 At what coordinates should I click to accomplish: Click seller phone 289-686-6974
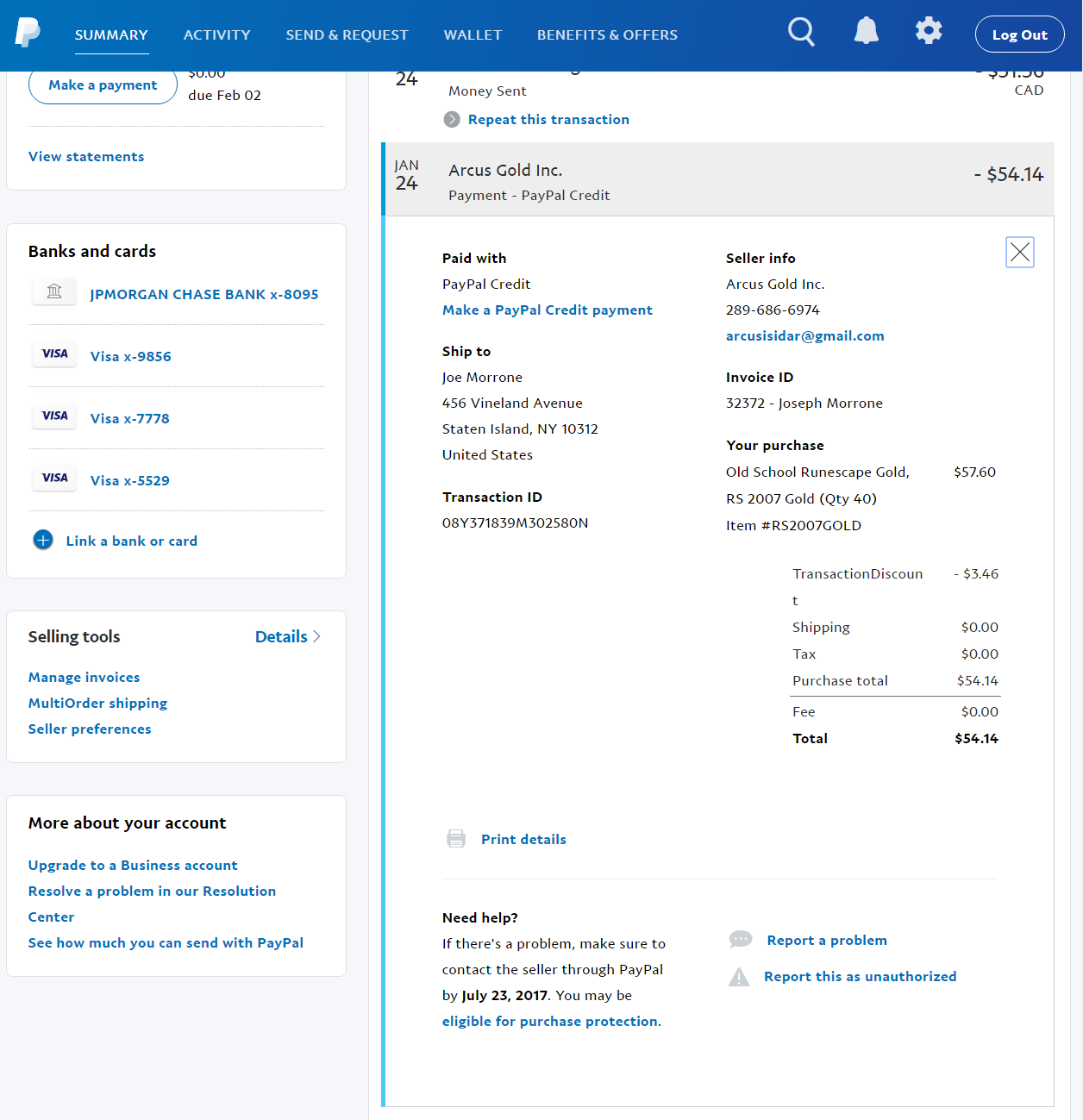773,310
